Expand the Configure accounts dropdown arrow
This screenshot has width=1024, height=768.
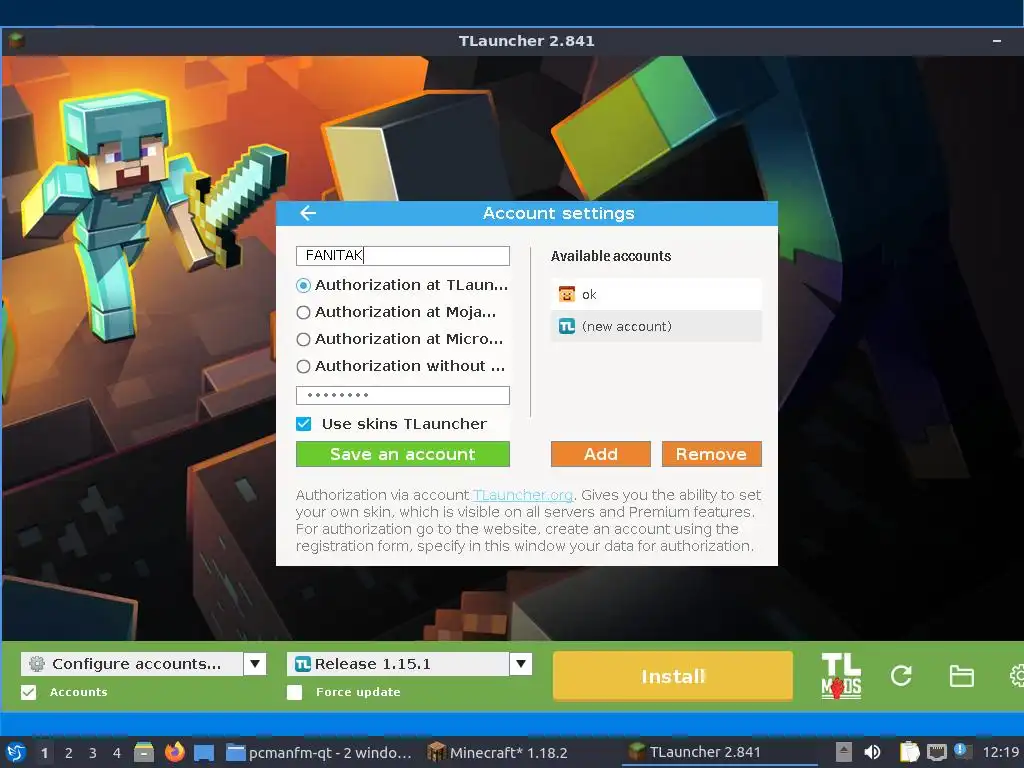click(x=255, y=664)
